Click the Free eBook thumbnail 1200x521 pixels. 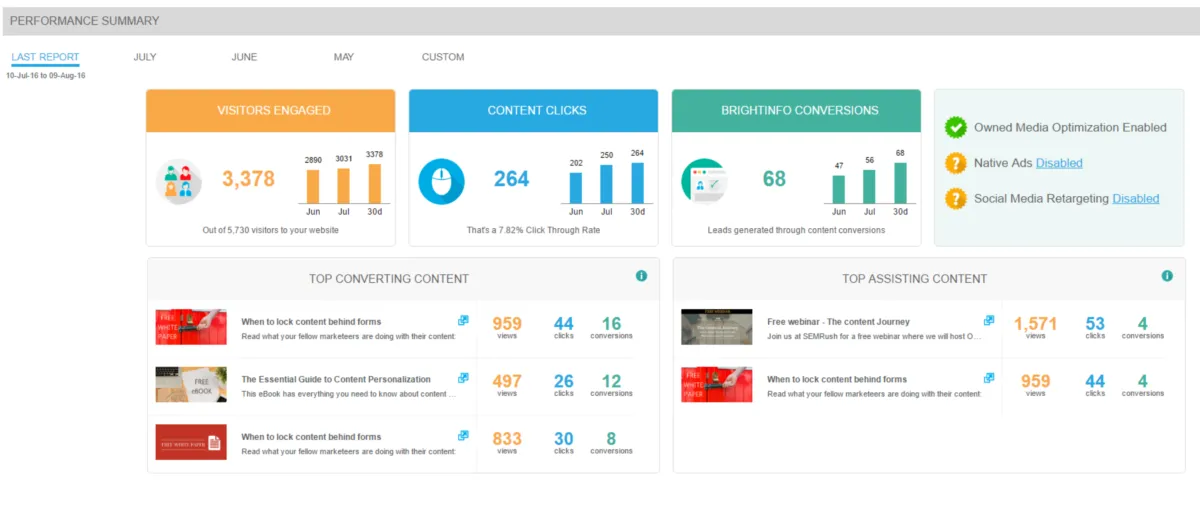pos(191,384)
